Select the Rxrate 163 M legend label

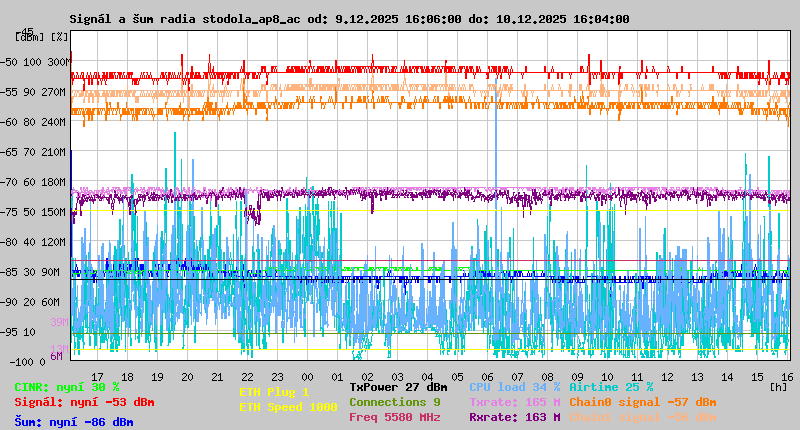[x=515, y=417]
